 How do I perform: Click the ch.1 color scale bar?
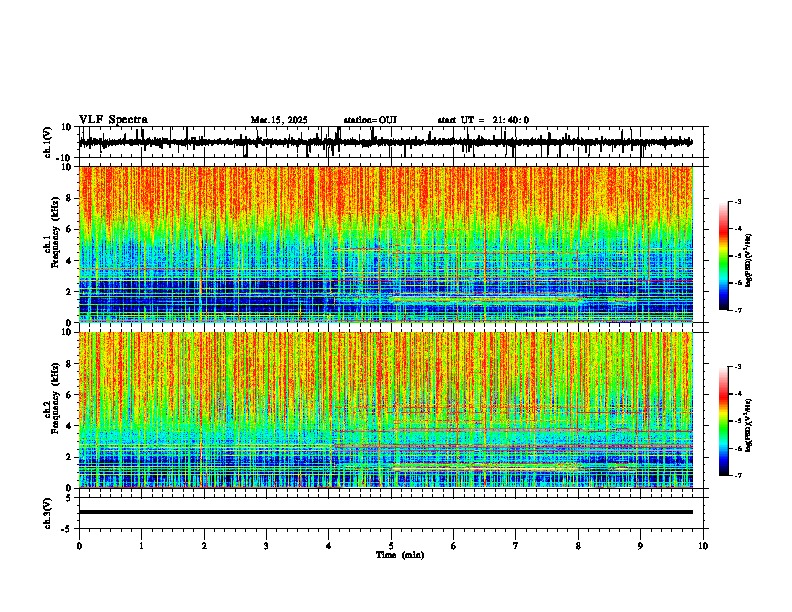[723, 256]
